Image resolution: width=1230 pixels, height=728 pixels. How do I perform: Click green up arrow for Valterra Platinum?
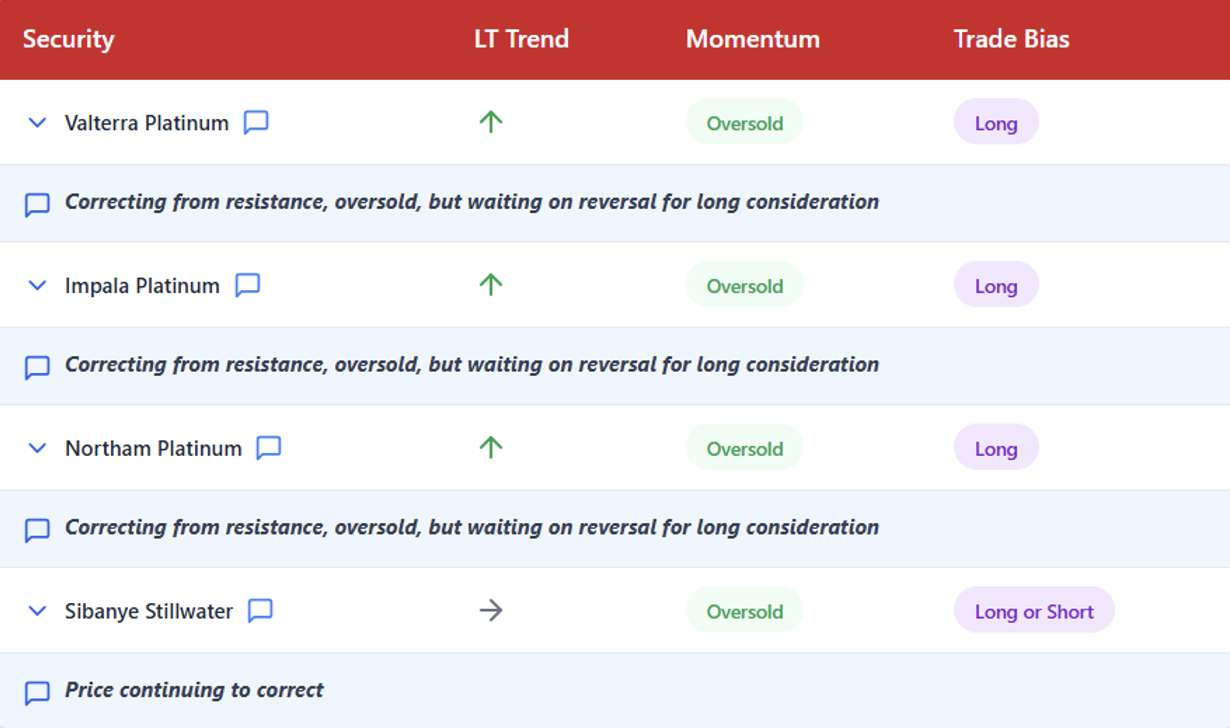click(490, 122)
